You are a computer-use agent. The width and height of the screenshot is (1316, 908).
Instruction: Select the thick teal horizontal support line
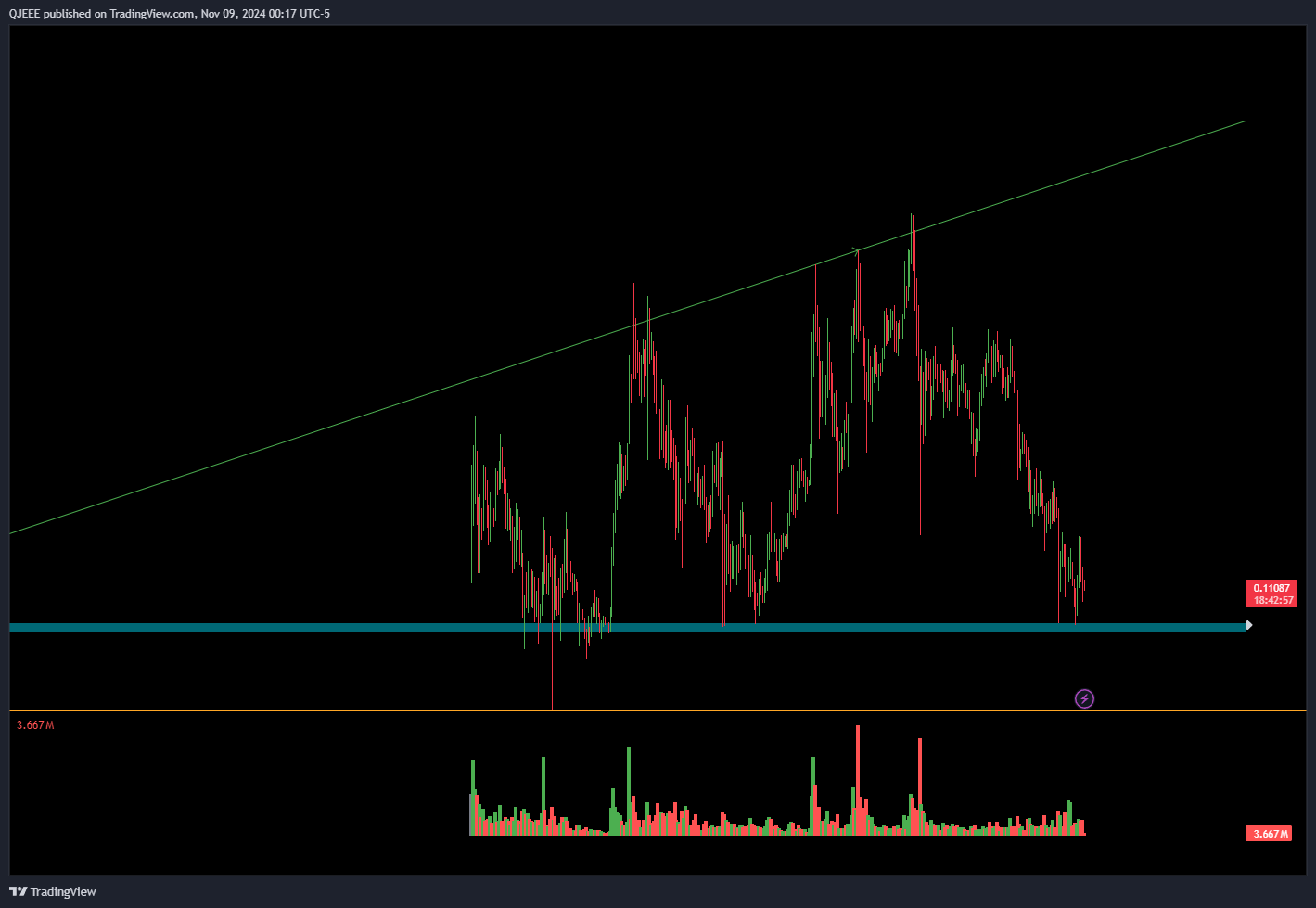(x=627, y=628)
